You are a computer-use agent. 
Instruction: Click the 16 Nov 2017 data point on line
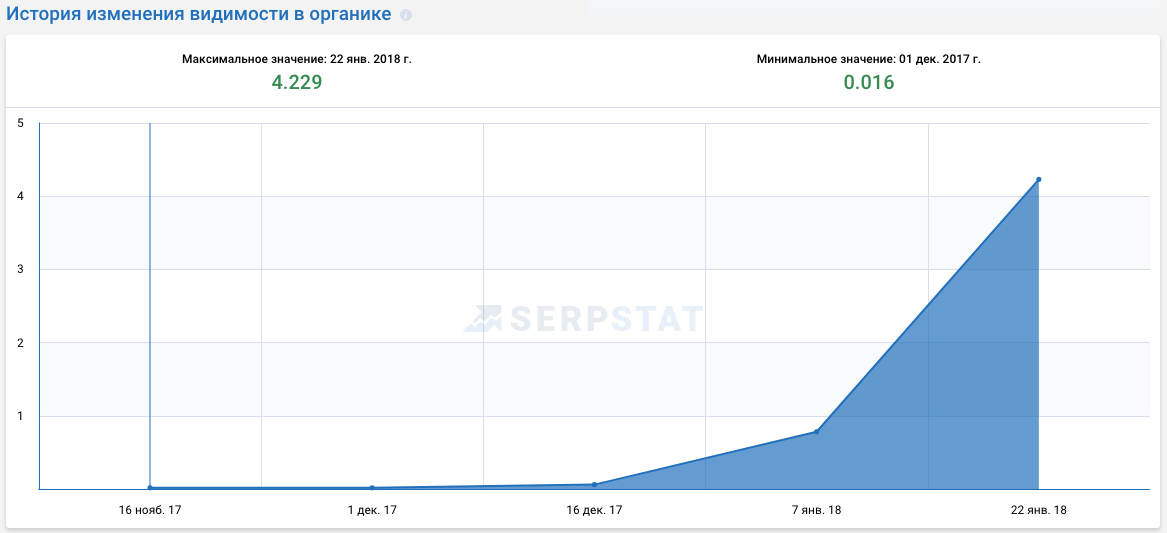150,488
